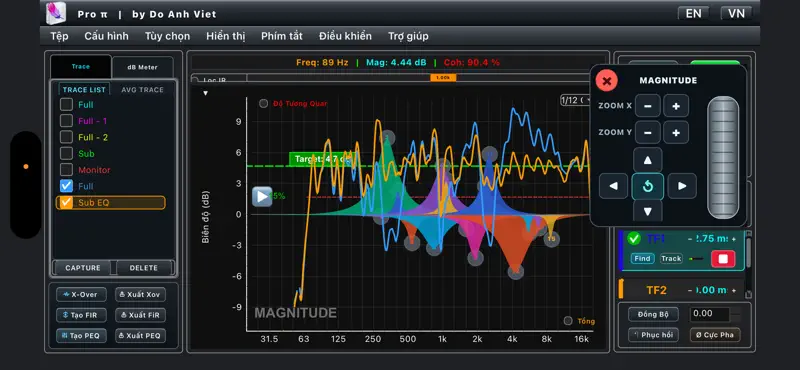The height and width of the screenshot is (370, 800).
Task: Uncheck the checked blue Full trace
Action: coord(66,186)
